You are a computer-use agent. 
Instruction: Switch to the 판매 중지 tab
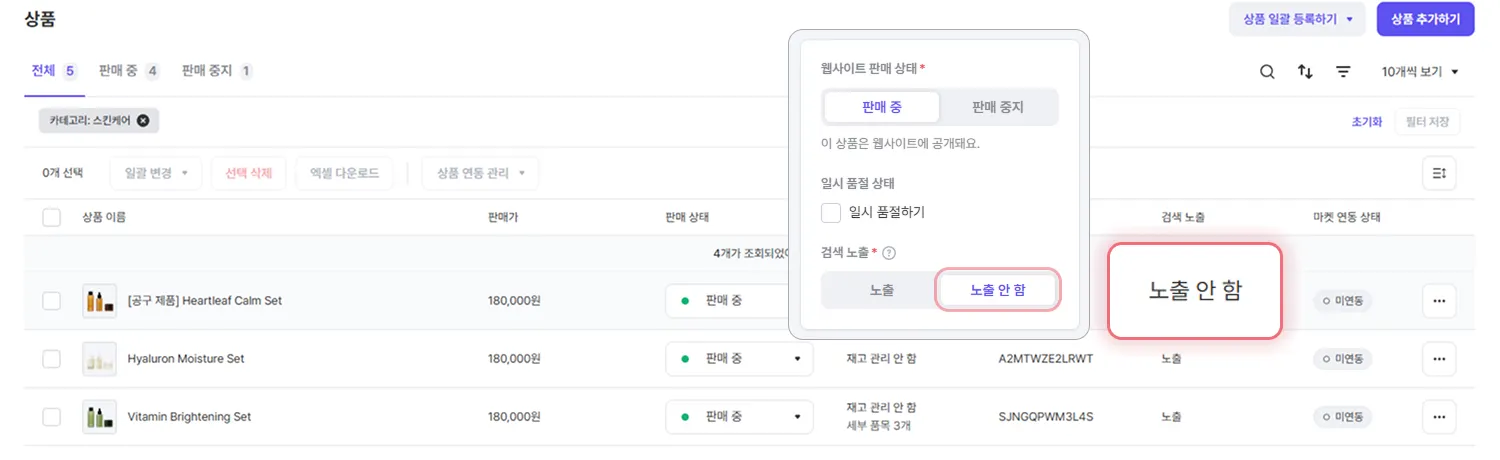216,71
